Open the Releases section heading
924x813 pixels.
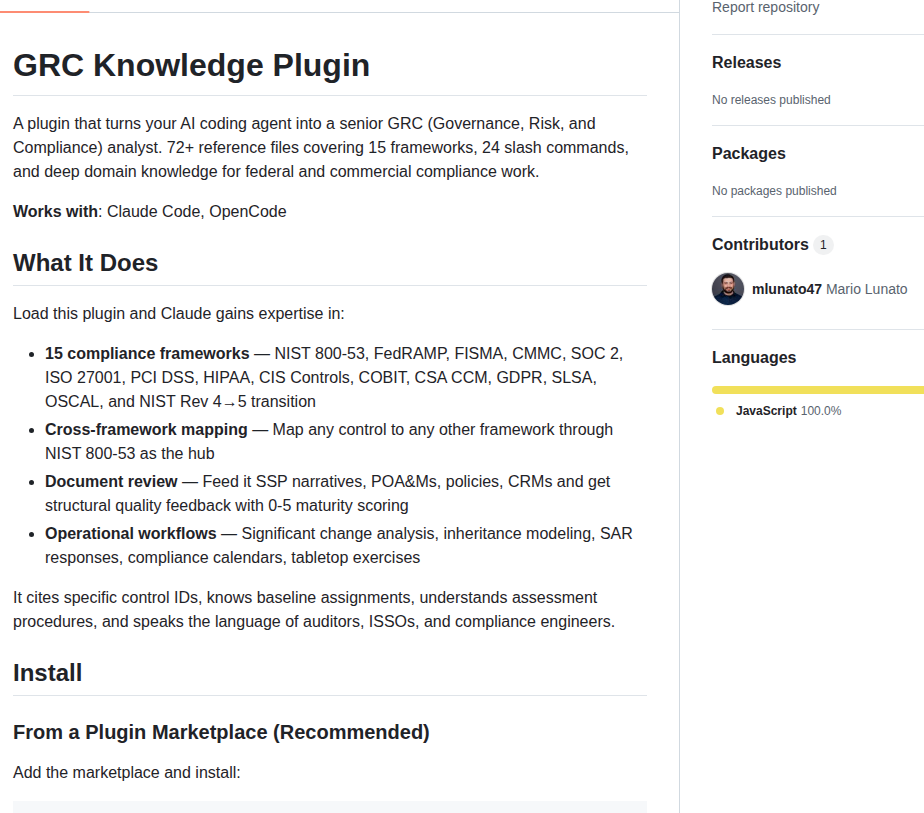point(746,62)
